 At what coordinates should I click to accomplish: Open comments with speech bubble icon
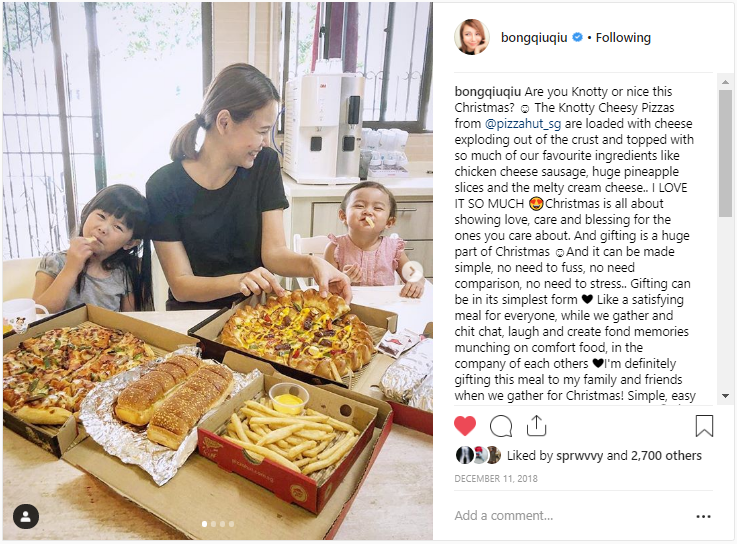501,426
